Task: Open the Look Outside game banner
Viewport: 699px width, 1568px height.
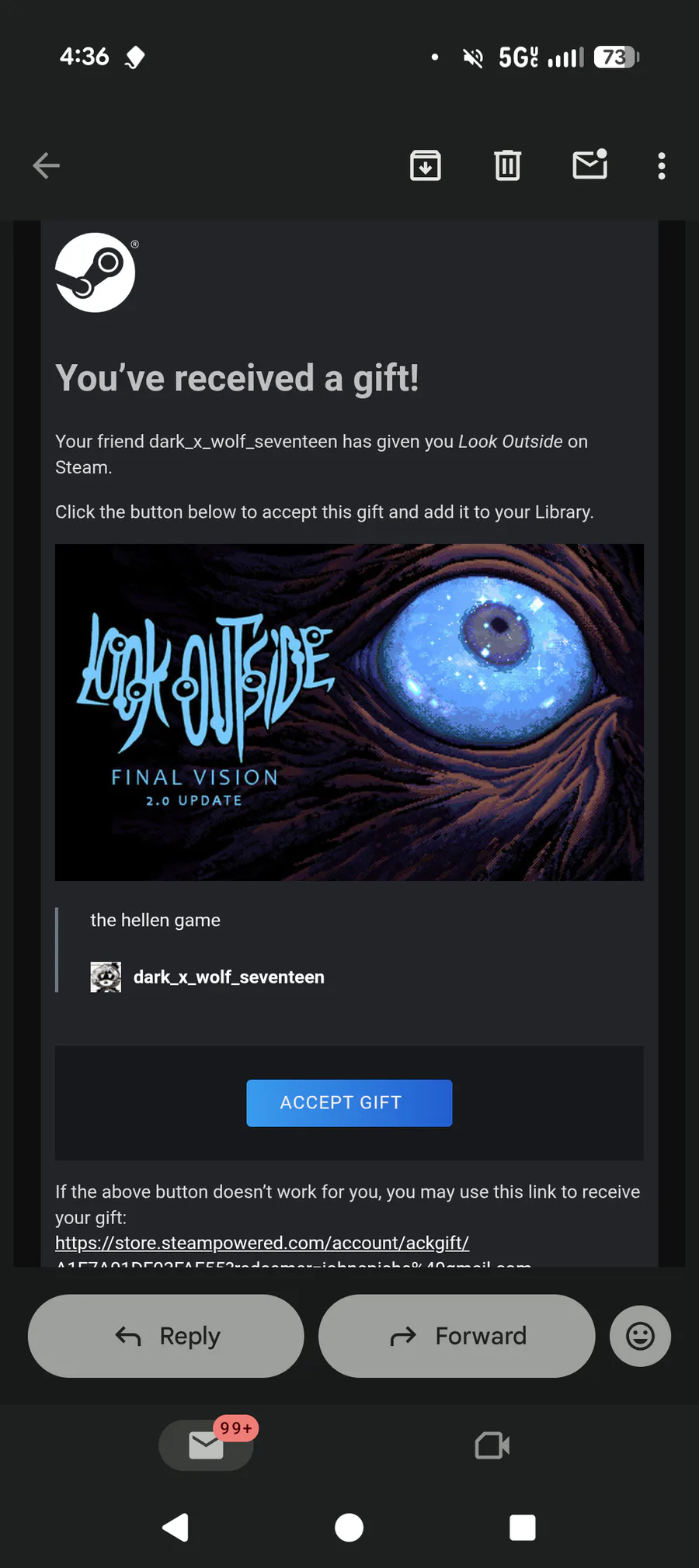Action: 349,712
